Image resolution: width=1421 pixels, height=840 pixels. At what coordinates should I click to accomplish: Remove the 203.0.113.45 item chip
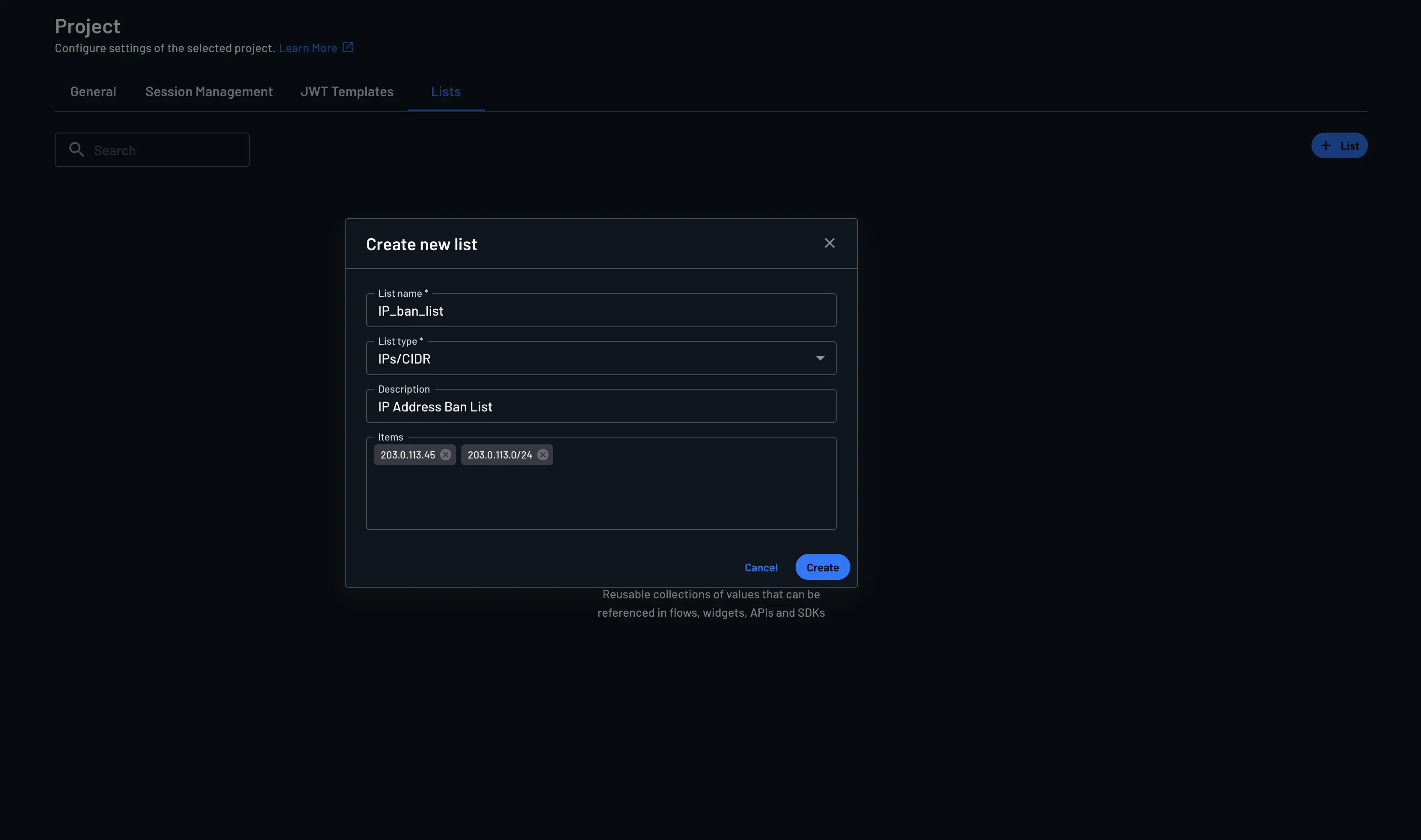445,454
